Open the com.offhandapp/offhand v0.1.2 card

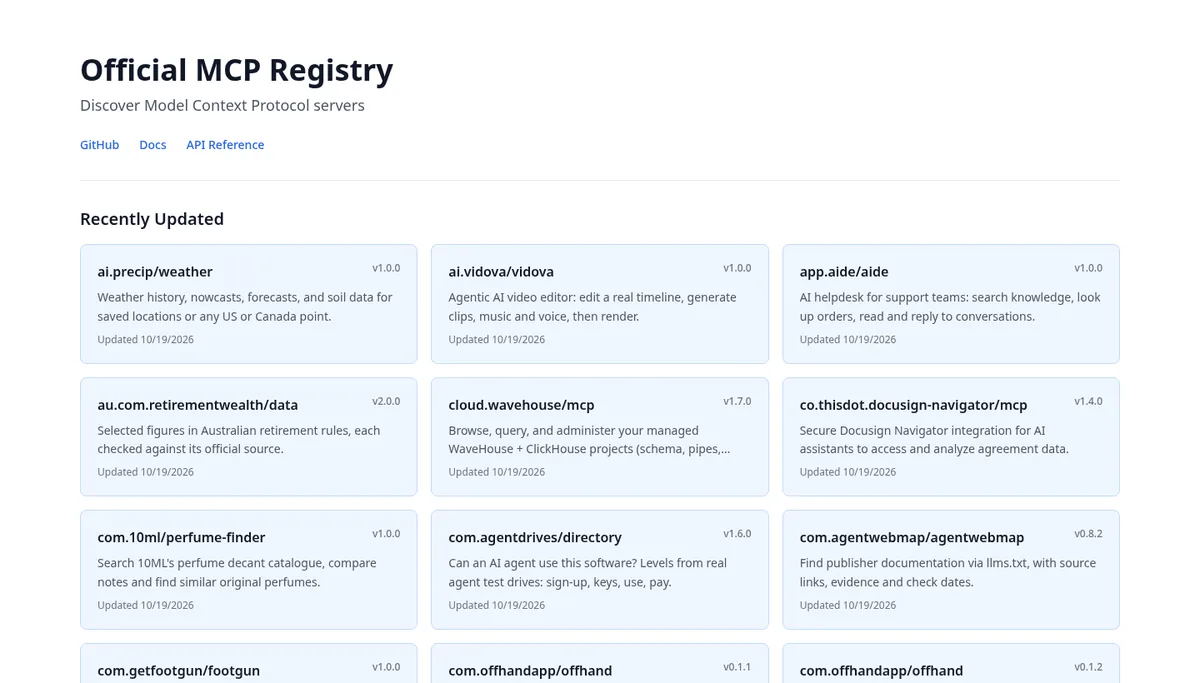click(951, 663)
